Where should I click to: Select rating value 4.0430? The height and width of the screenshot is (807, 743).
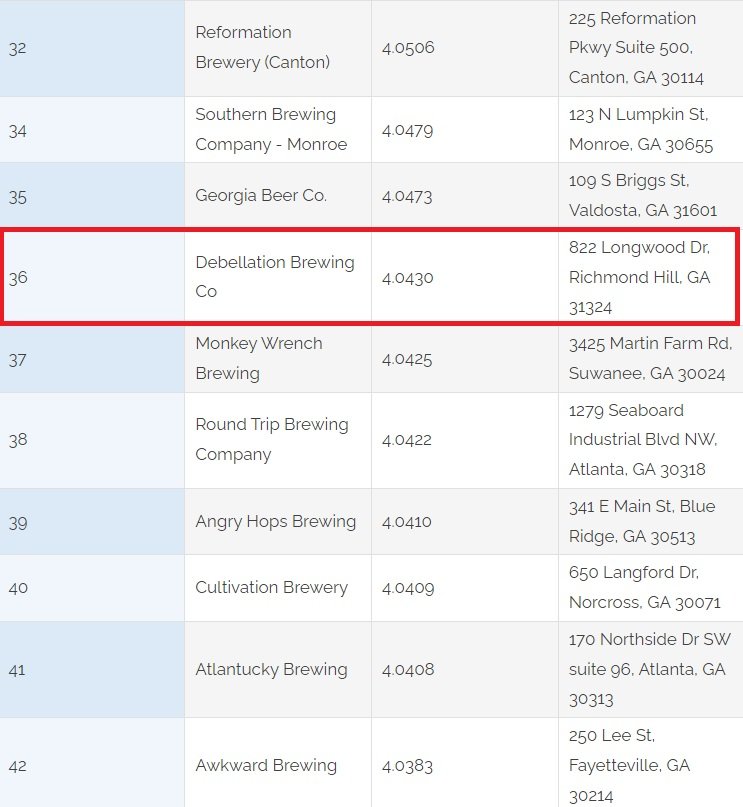[x=408, y=278]
